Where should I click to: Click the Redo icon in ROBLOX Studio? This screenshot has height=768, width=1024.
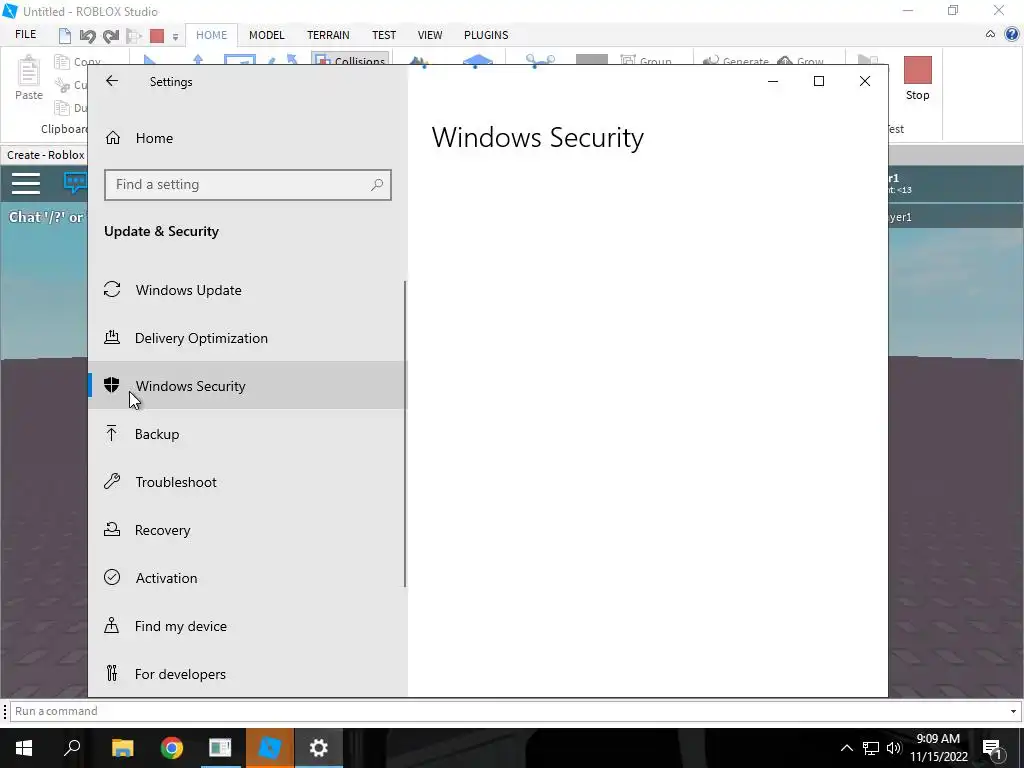pos(111,36)
